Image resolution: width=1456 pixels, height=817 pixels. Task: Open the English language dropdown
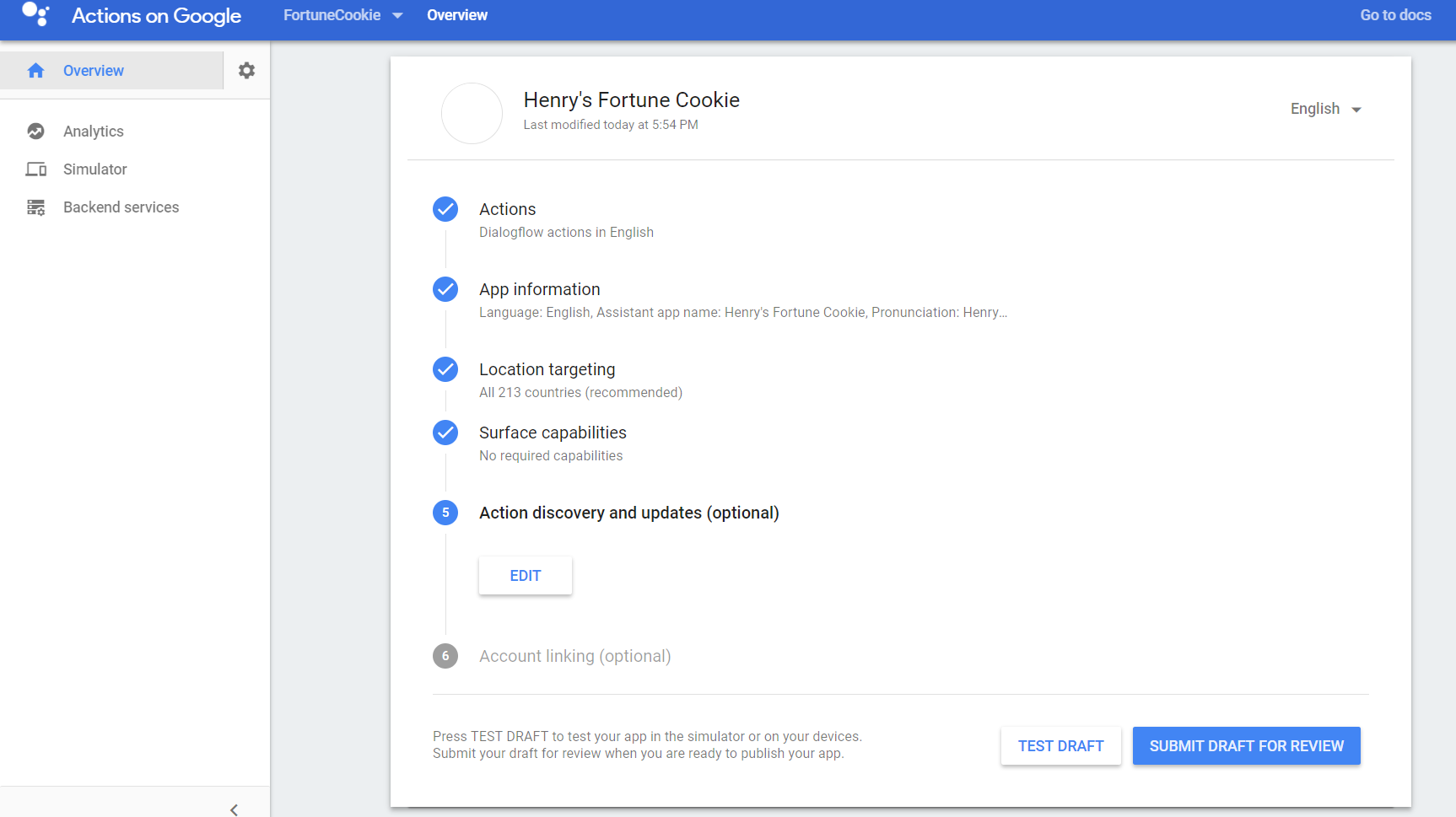[x=1326, y=109]
